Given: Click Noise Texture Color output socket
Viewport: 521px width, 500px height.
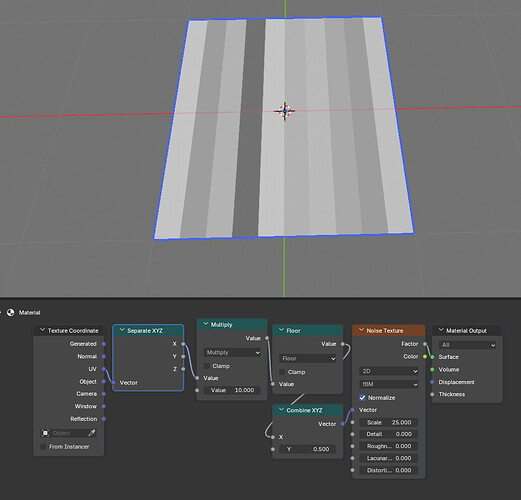Looking at the screenshot, I should 425,357.
